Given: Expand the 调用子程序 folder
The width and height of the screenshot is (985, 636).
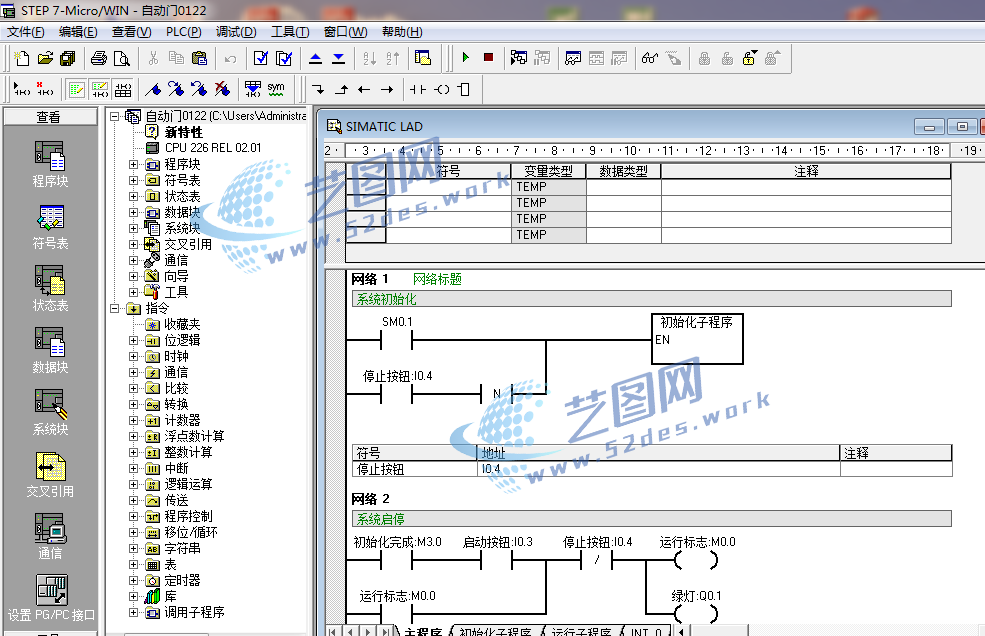Looking at the screenshot, I should coord(133,612).
